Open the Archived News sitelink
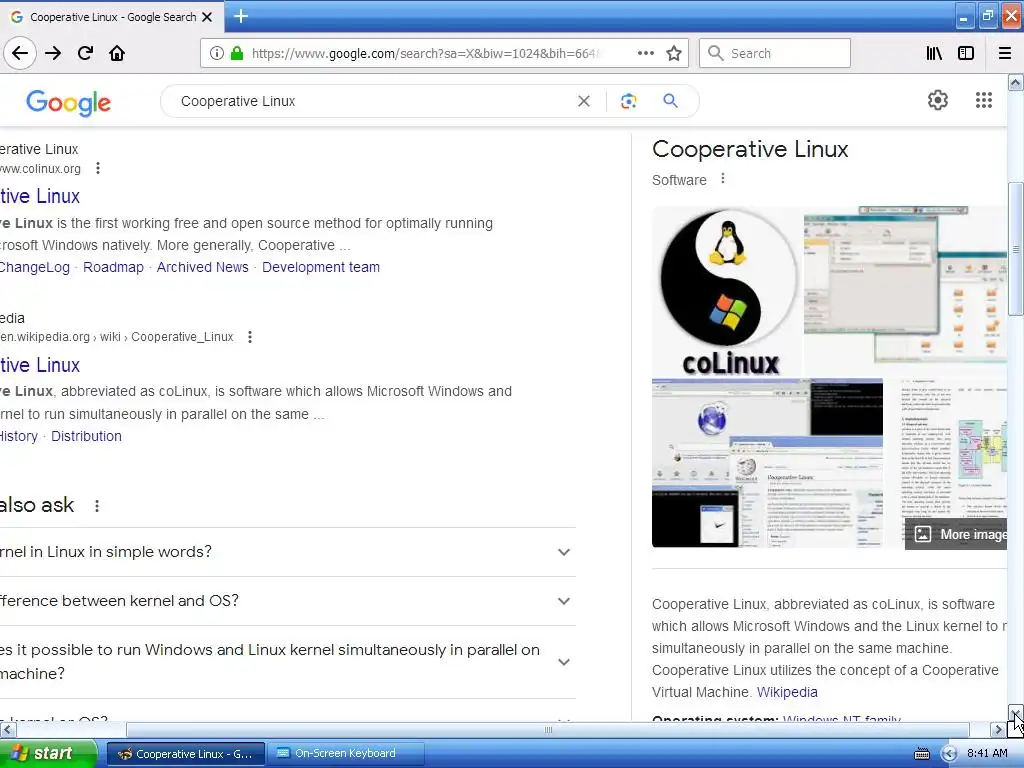 coord(202,267)
